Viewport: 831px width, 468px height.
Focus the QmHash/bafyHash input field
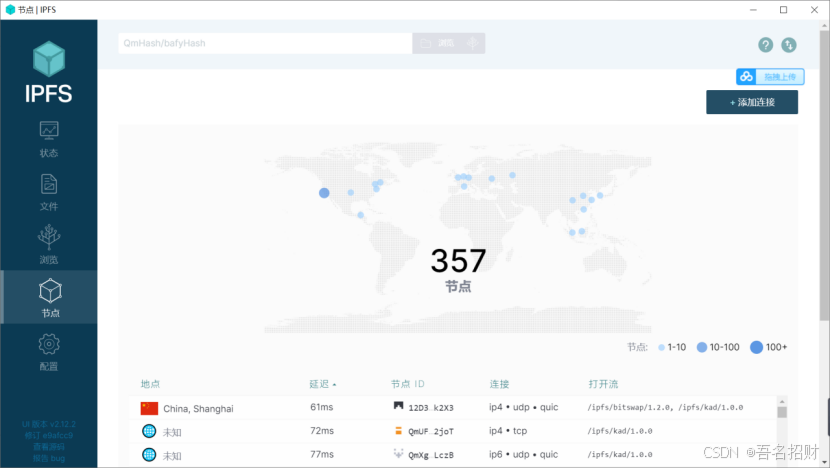265,43
